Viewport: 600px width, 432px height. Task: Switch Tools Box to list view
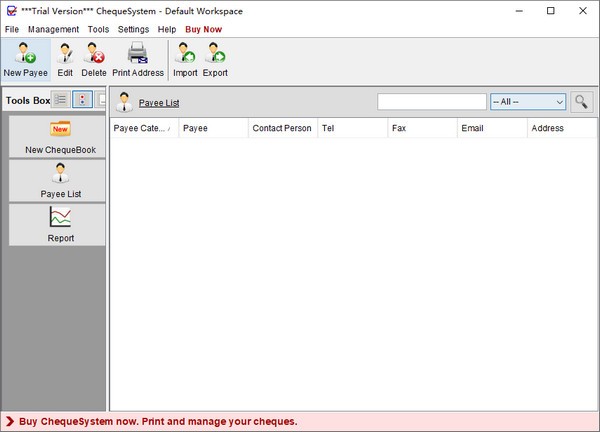click(x=61, y=100)
